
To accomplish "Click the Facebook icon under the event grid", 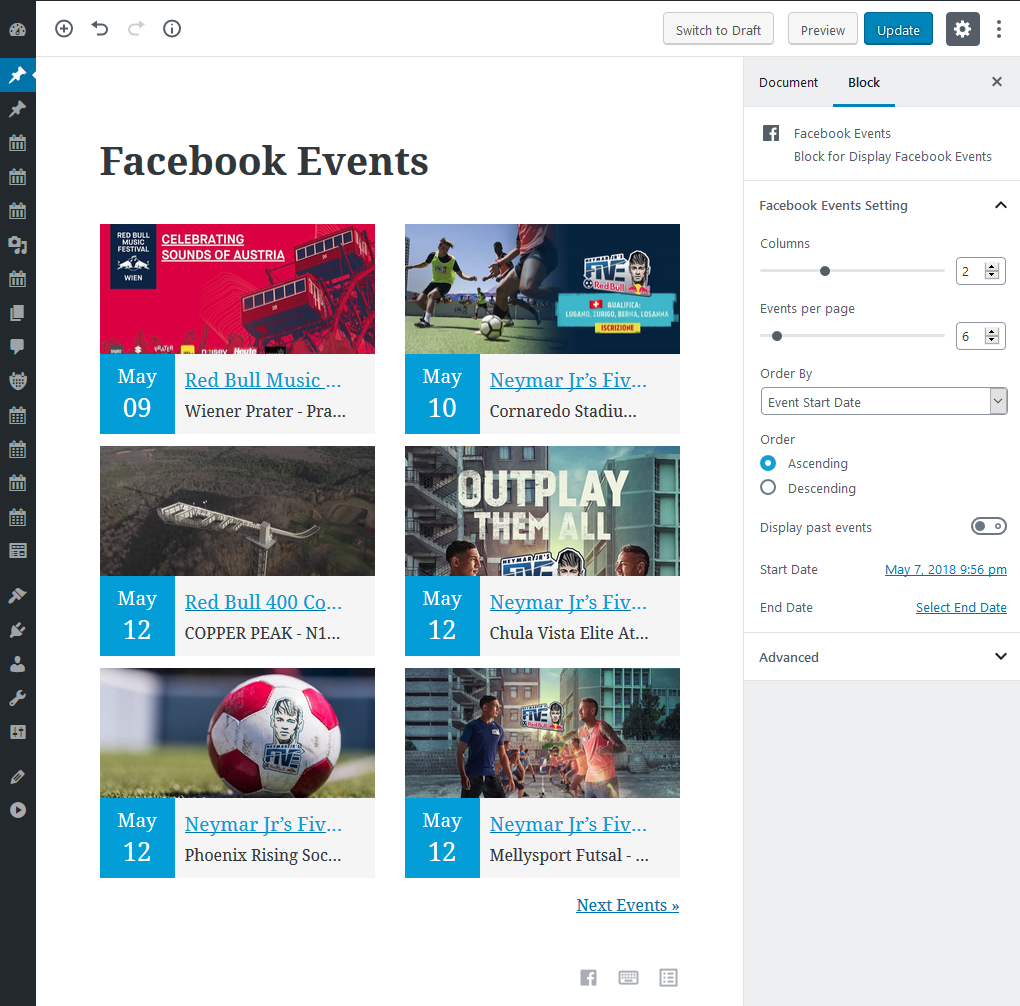I will tap(588, 977).
